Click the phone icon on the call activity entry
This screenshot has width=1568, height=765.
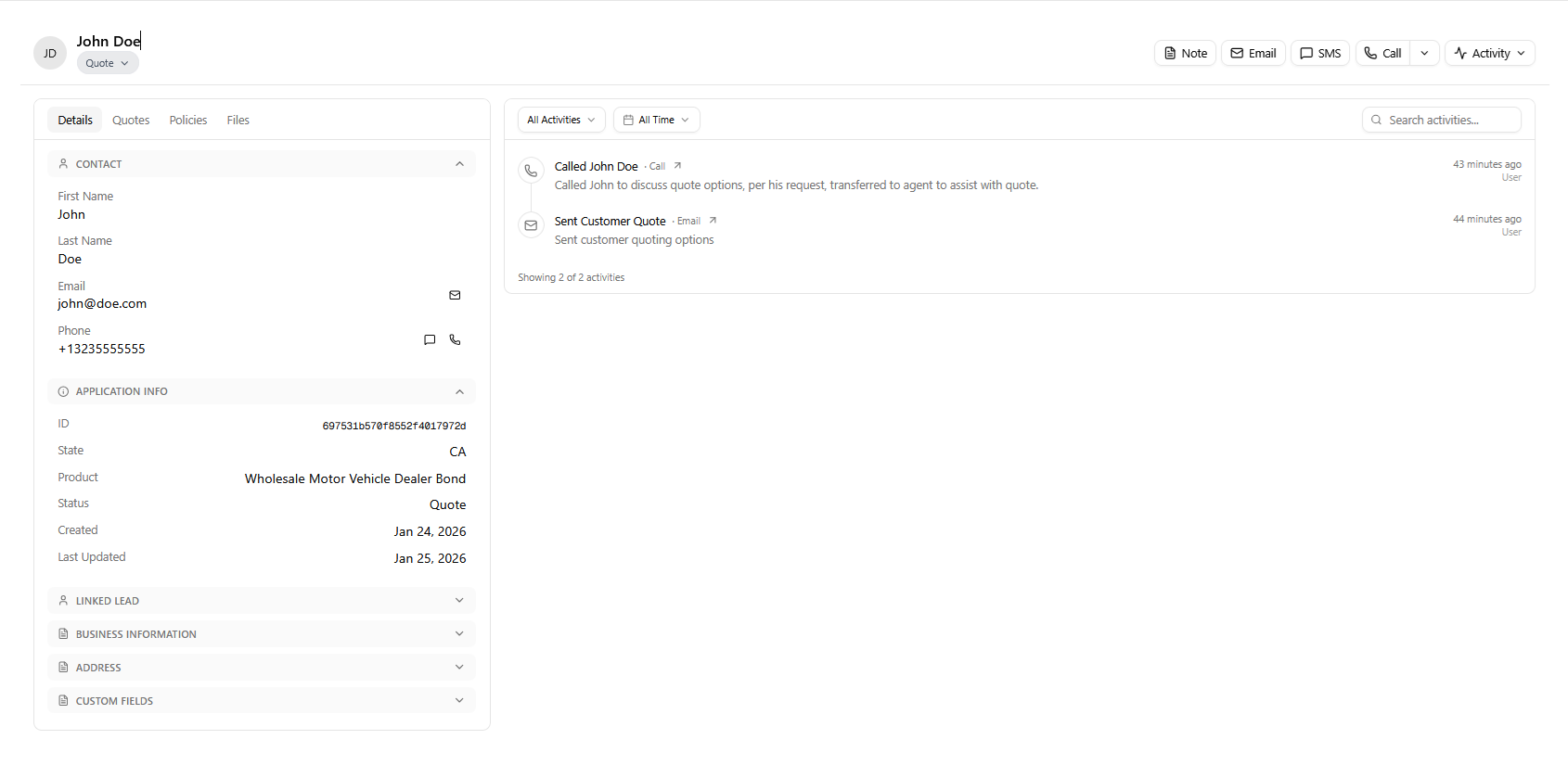pyautogui.click(x=531, y=171)
